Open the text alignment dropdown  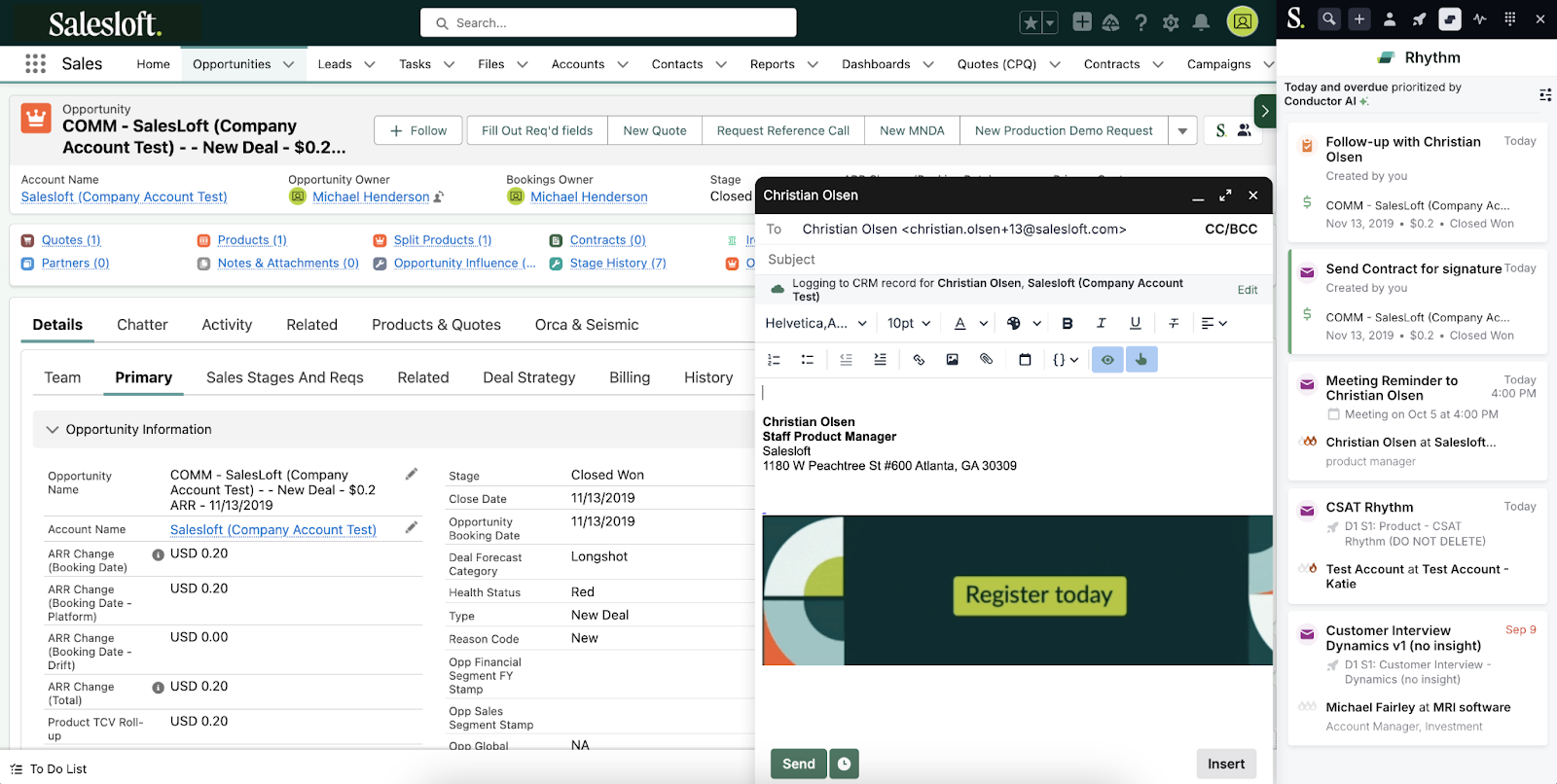coord(1213,323)
